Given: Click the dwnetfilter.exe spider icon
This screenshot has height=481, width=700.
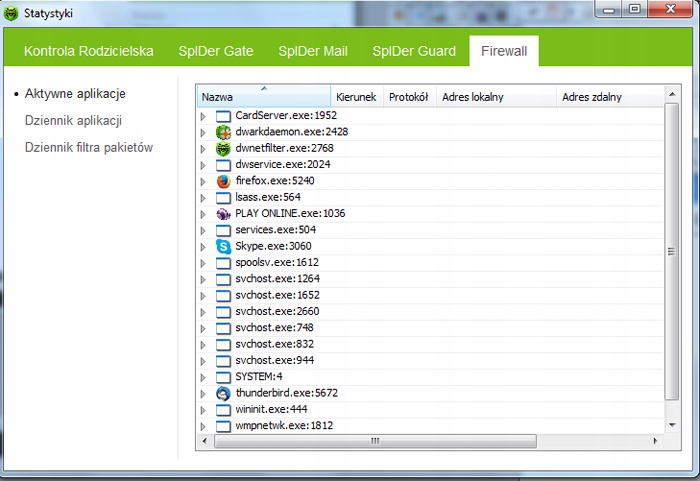Looking at the screenshot, I should tap(223, 148).
